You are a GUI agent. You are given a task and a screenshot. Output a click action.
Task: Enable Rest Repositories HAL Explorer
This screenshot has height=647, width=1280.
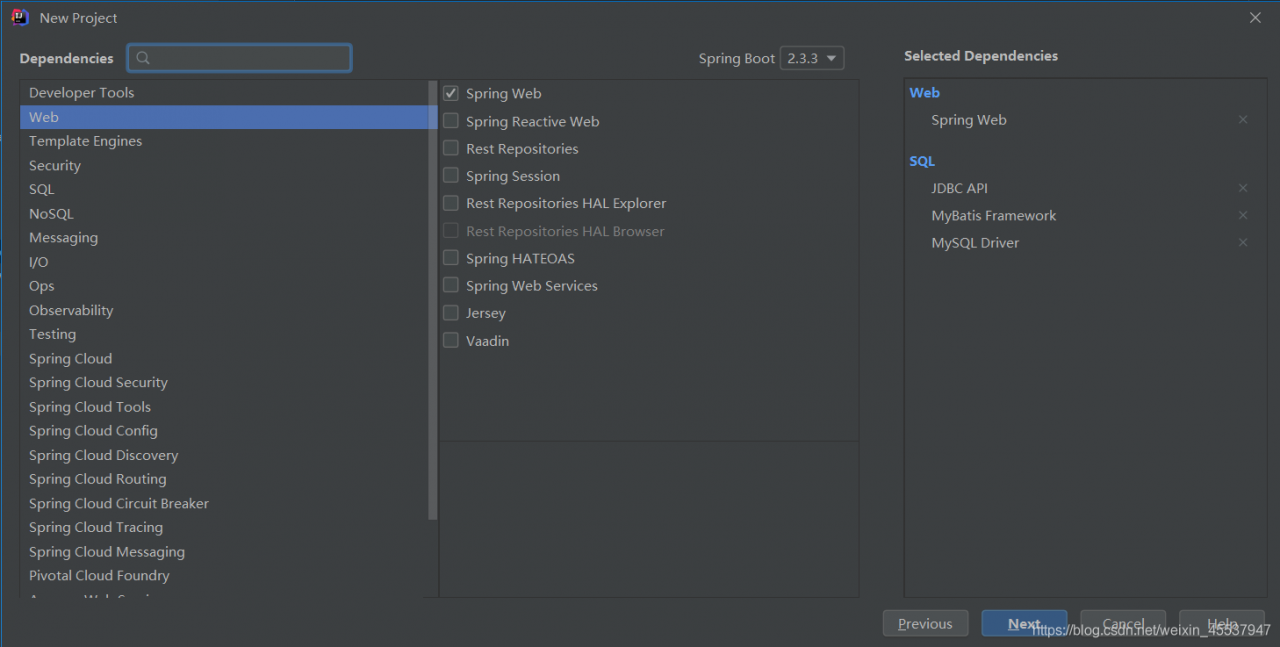pyautogui.click(x=451, y=203)
